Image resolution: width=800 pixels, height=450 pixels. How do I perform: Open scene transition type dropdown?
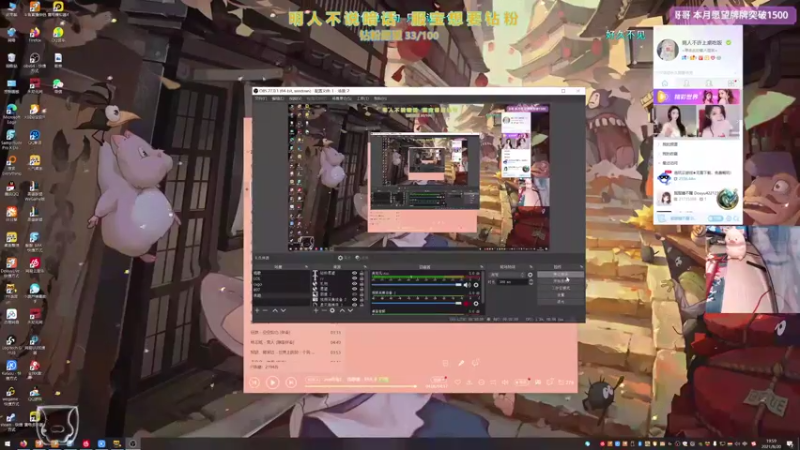click(507, 275)
